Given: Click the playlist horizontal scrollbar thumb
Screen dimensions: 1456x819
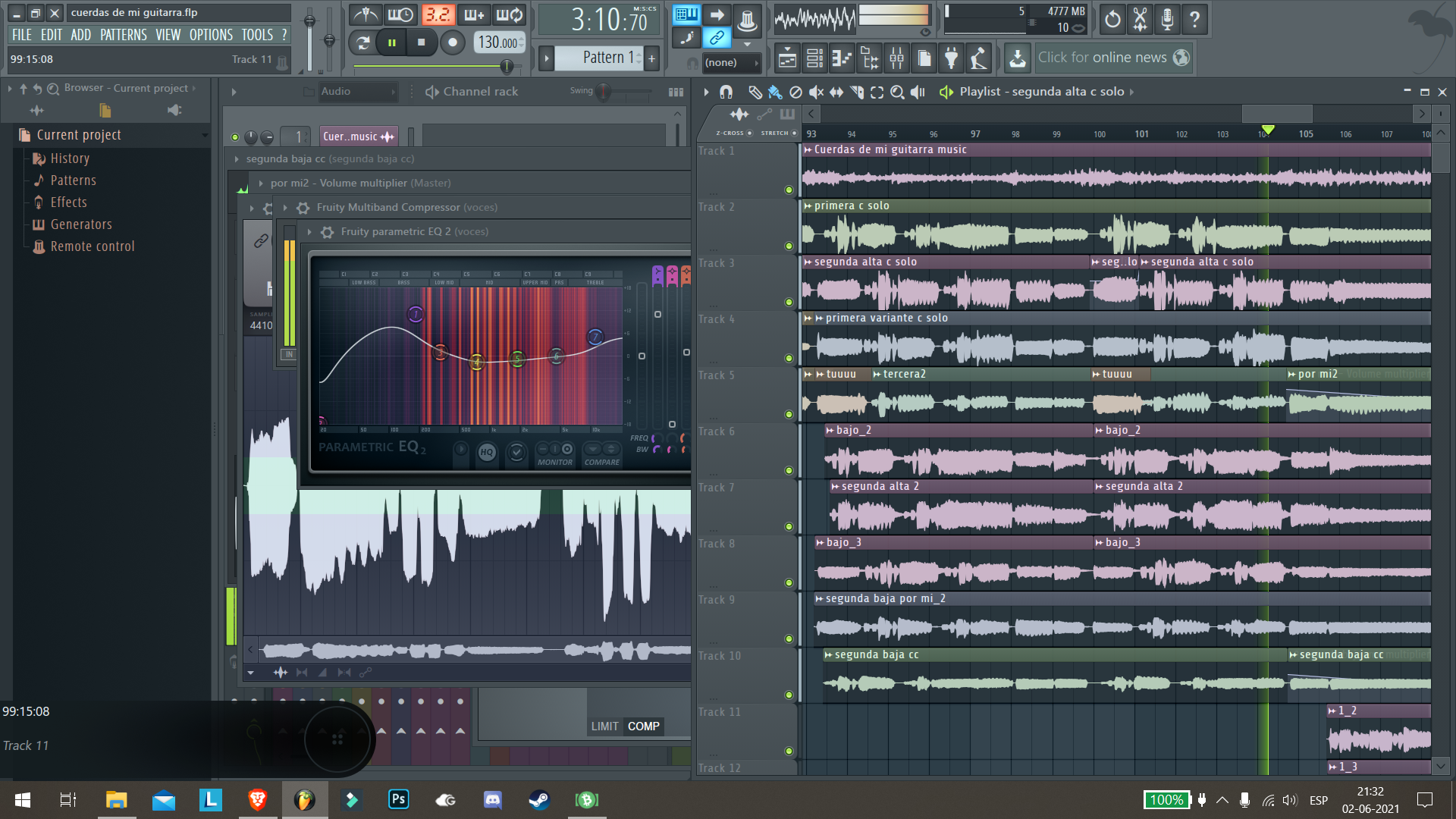Looking at the screenshot, I should pyautogui.click(x=1277, y=114).
